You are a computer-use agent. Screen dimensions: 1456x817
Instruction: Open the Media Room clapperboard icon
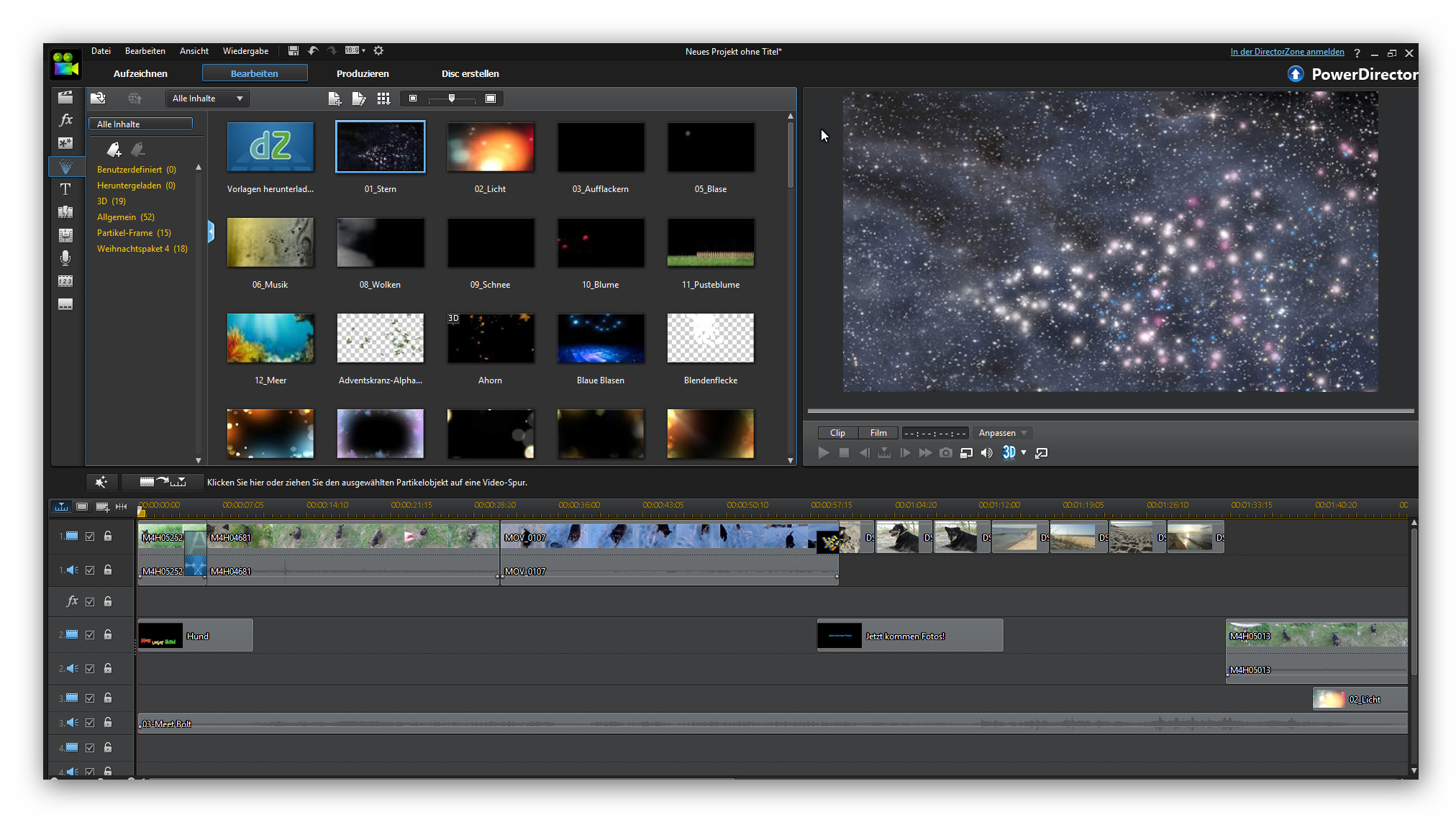pos(65,97)
